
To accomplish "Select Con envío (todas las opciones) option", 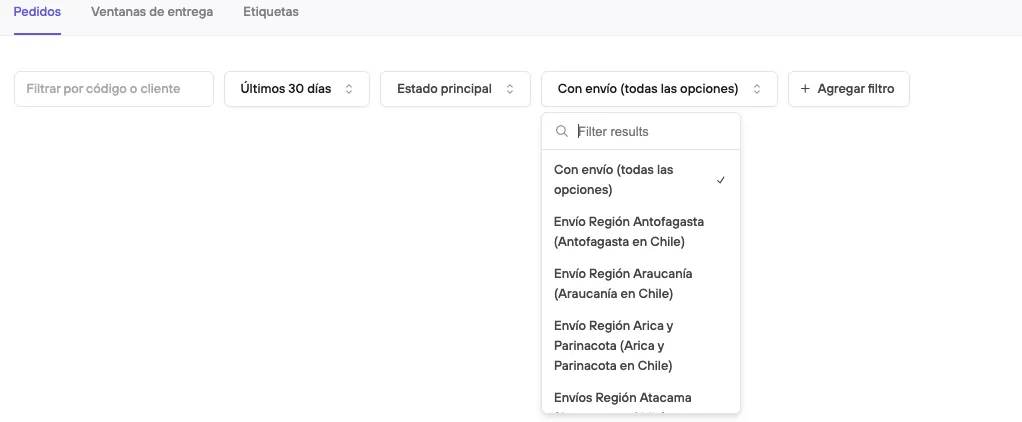I will tap(641, 179).
